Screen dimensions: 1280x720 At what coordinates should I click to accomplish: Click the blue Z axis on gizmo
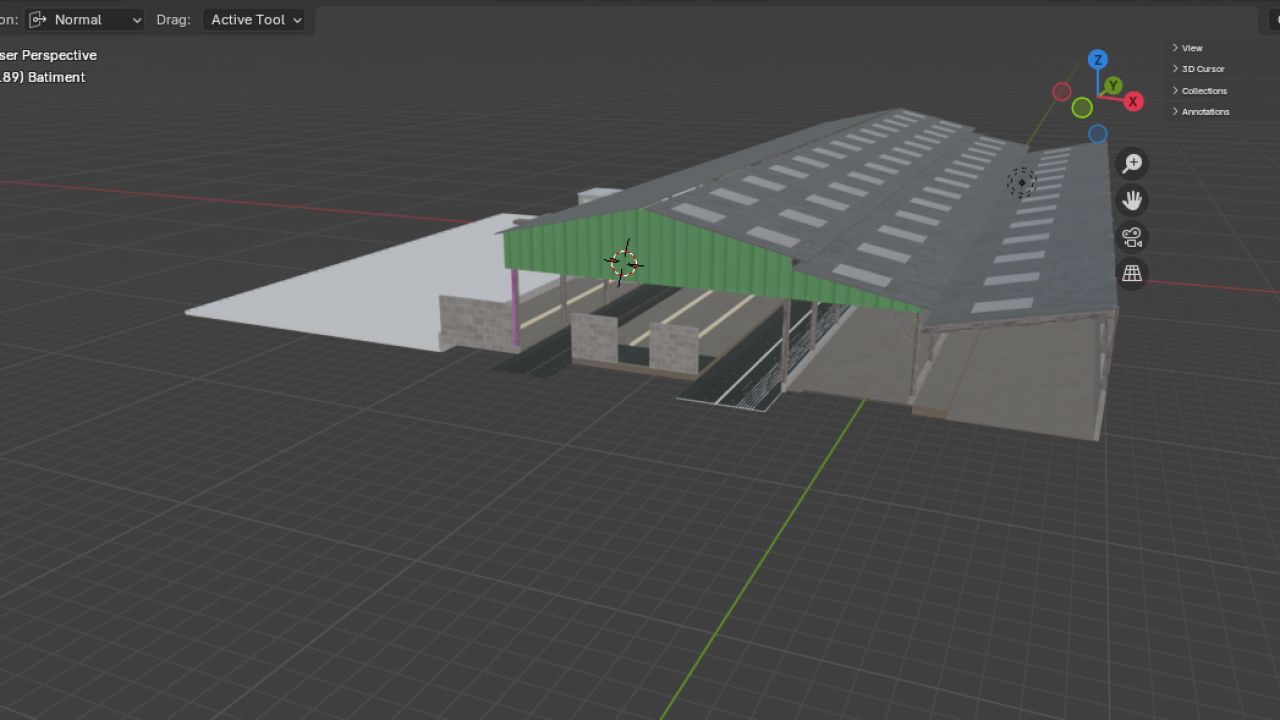[x=1097, y=60]
